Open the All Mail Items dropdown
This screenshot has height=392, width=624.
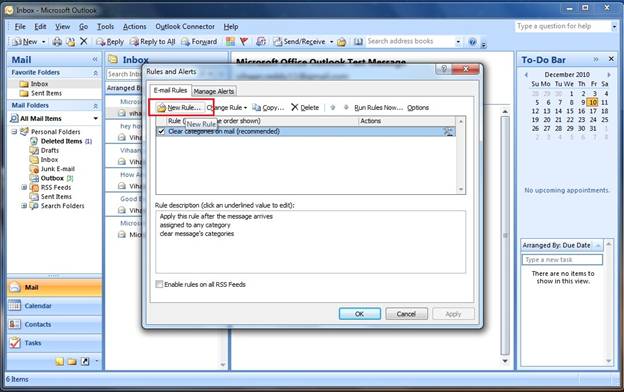96,118
